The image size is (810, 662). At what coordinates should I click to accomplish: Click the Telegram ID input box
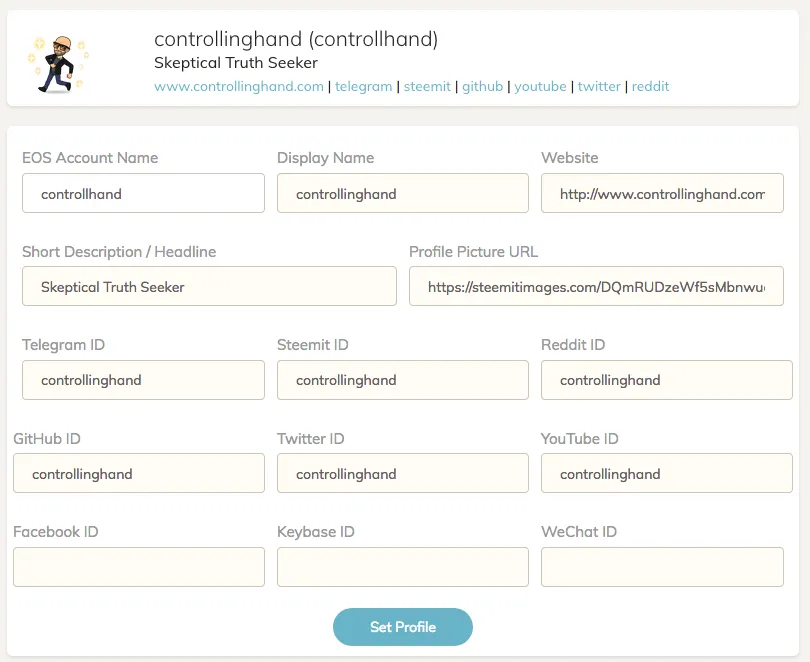[144, 380]
